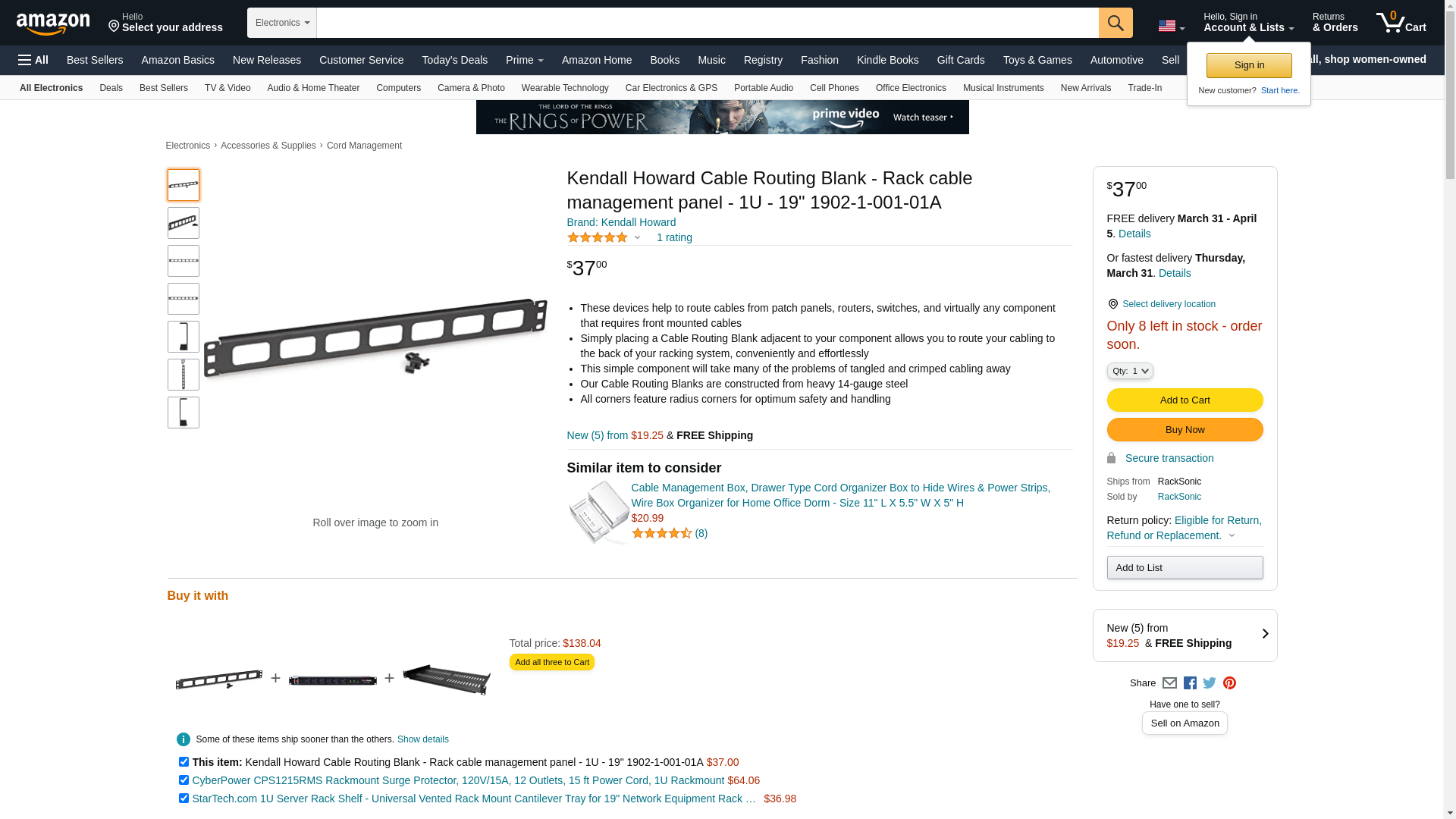1456x819 pixels.
Task: Select the second product thumbnail image
Action: tap(184, 223)
